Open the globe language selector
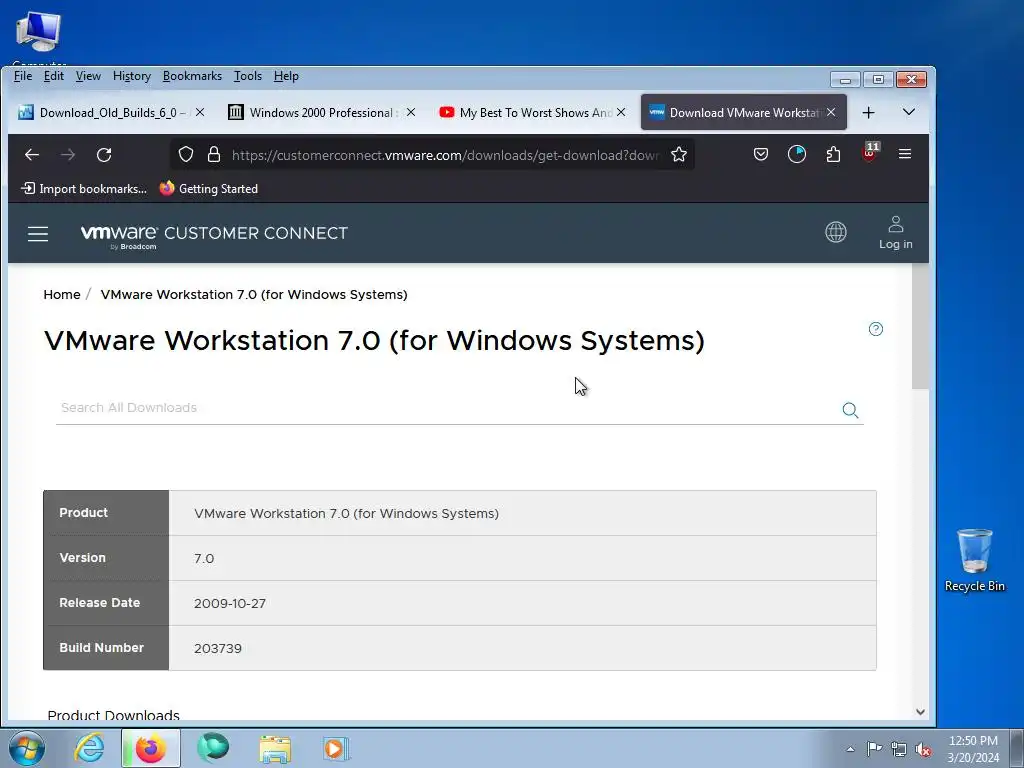This screenshot has width=1024, height=768. 836,232
